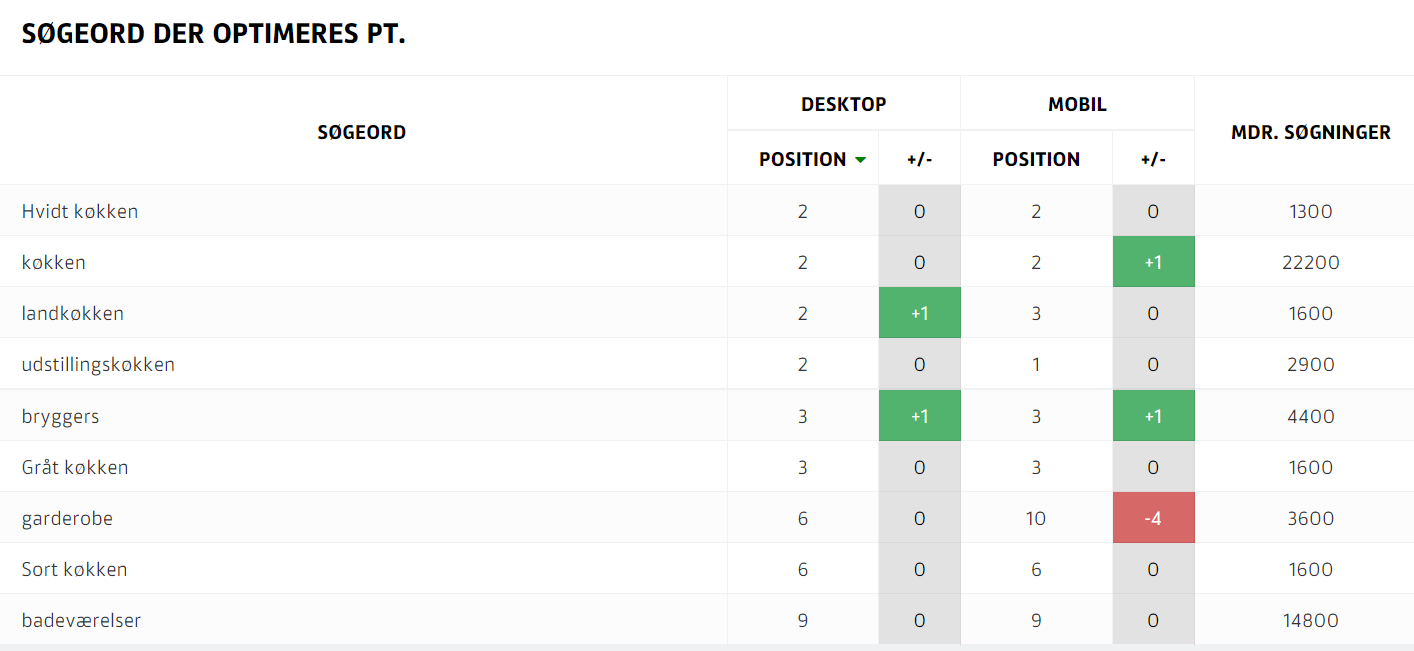This screenshot has width=1414, height=651.
Task: Click the green sort arrow beside Desktop Position
Action: pyautogui.click(x=860, y=160)
